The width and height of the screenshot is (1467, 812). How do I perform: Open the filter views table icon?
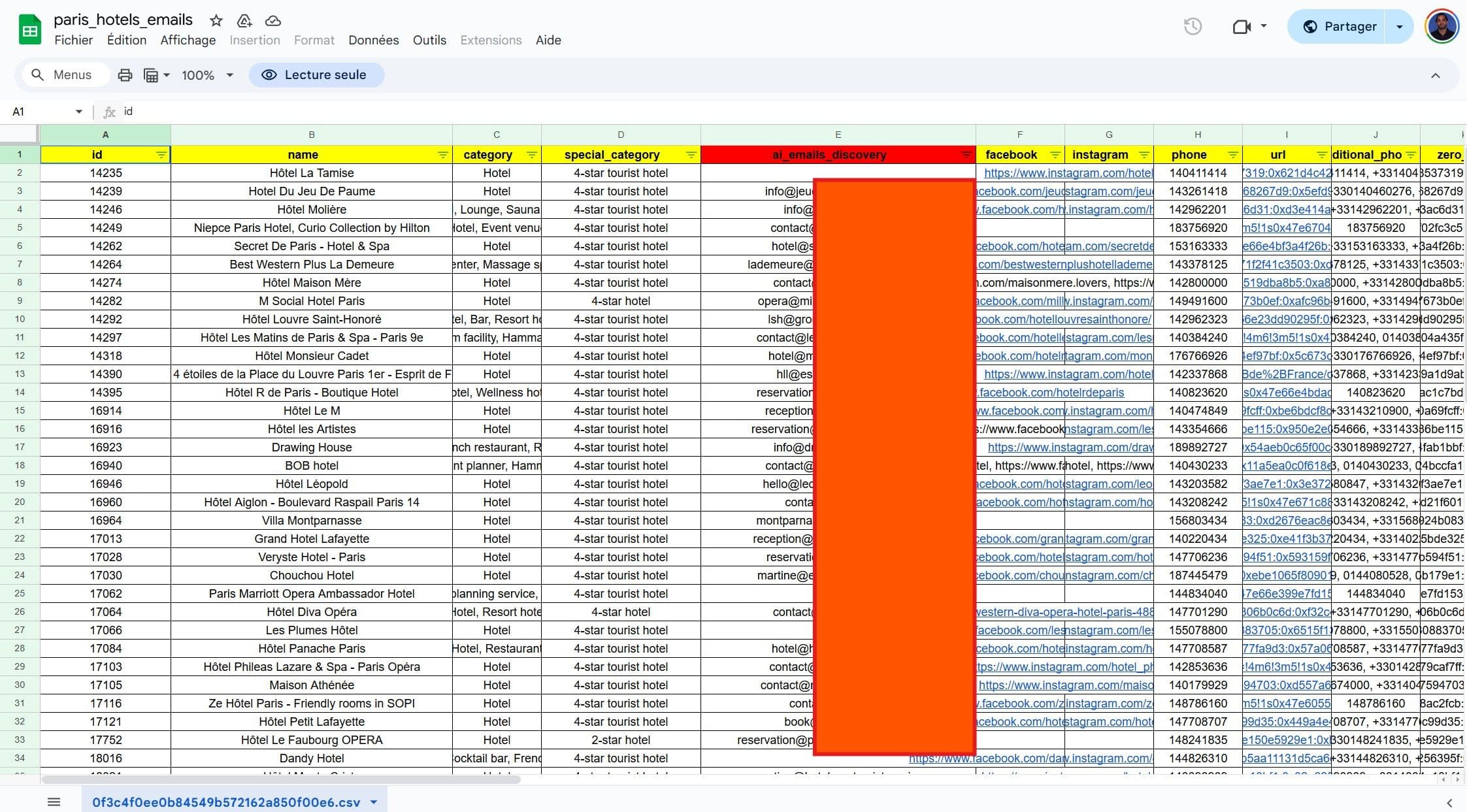tap(151, 75)
